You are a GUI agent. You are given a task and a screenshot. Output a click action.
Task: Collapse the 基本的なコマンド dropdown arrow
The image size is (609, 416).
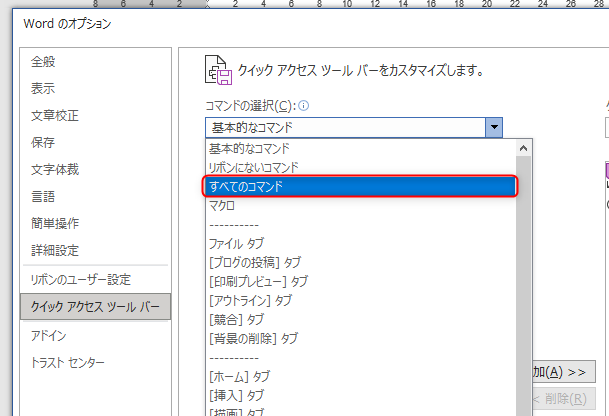click(494, 127)
